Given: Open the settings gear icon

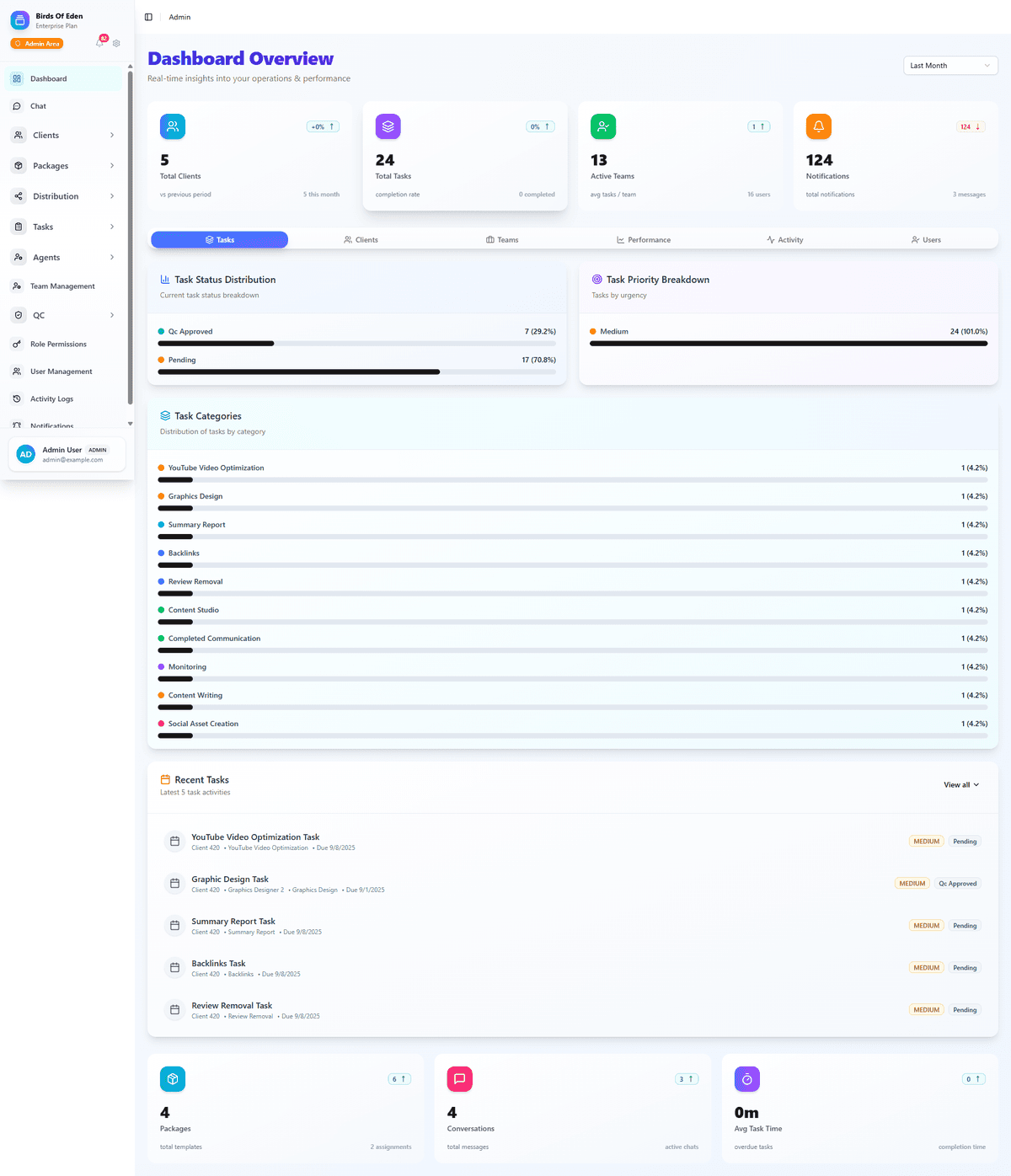Looking at the screenshot, I should [x=116, y=43].
